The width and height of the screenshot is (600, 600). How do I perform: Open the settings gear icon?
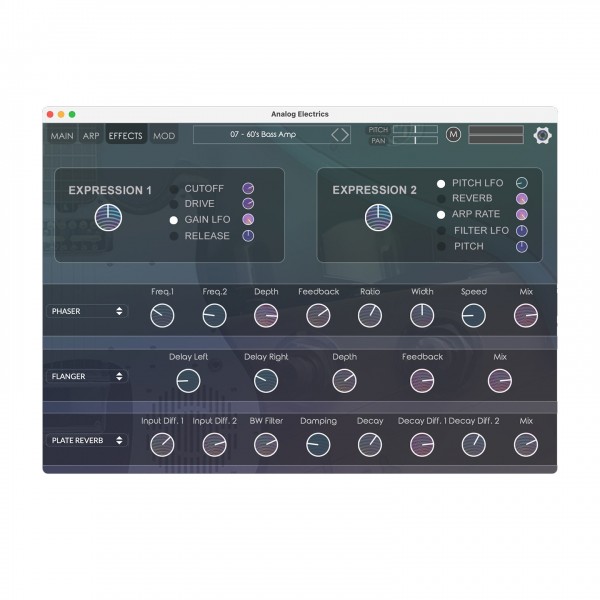[542, 135]
